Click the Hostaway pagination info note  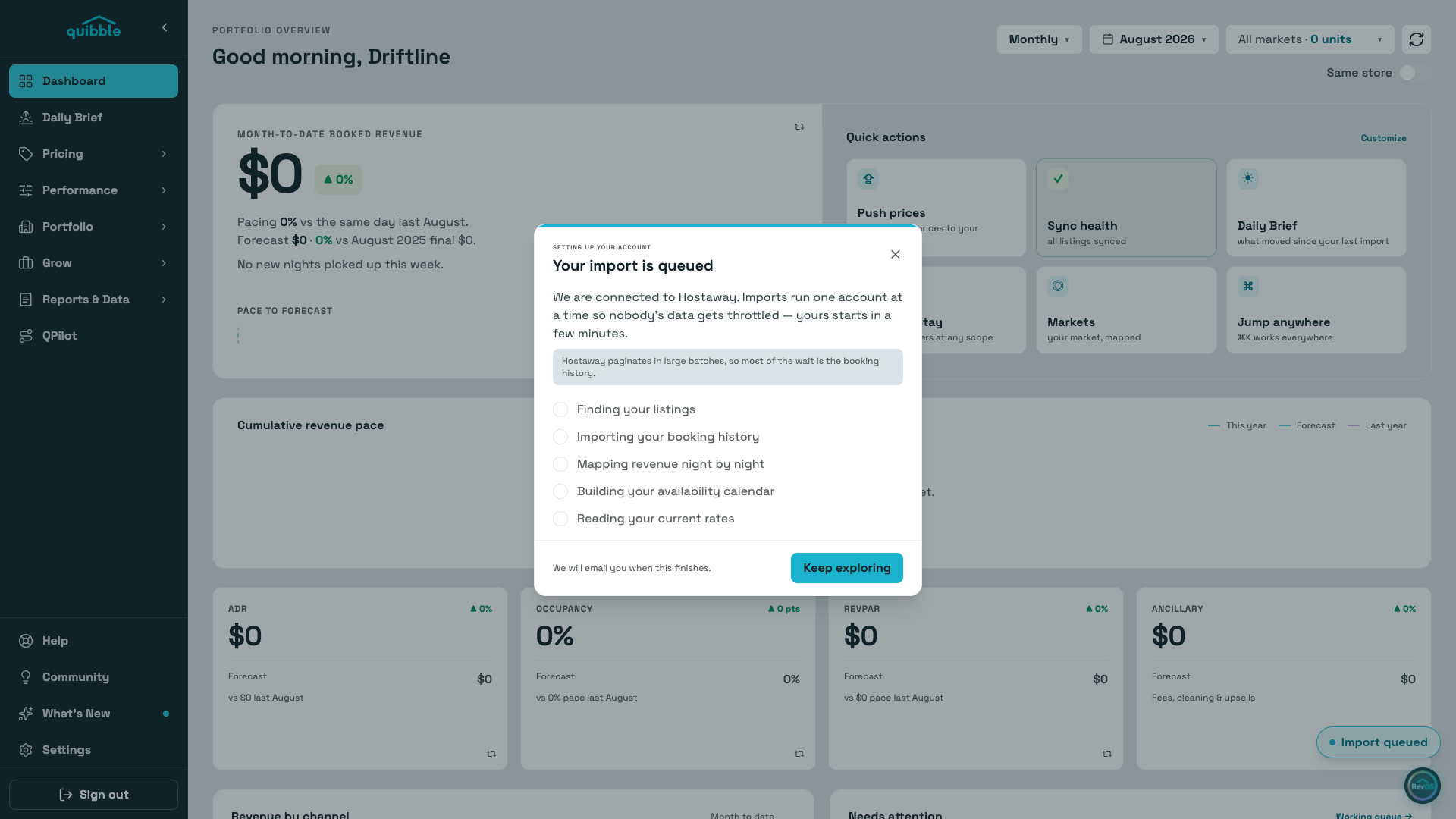(x=728, y=367)
